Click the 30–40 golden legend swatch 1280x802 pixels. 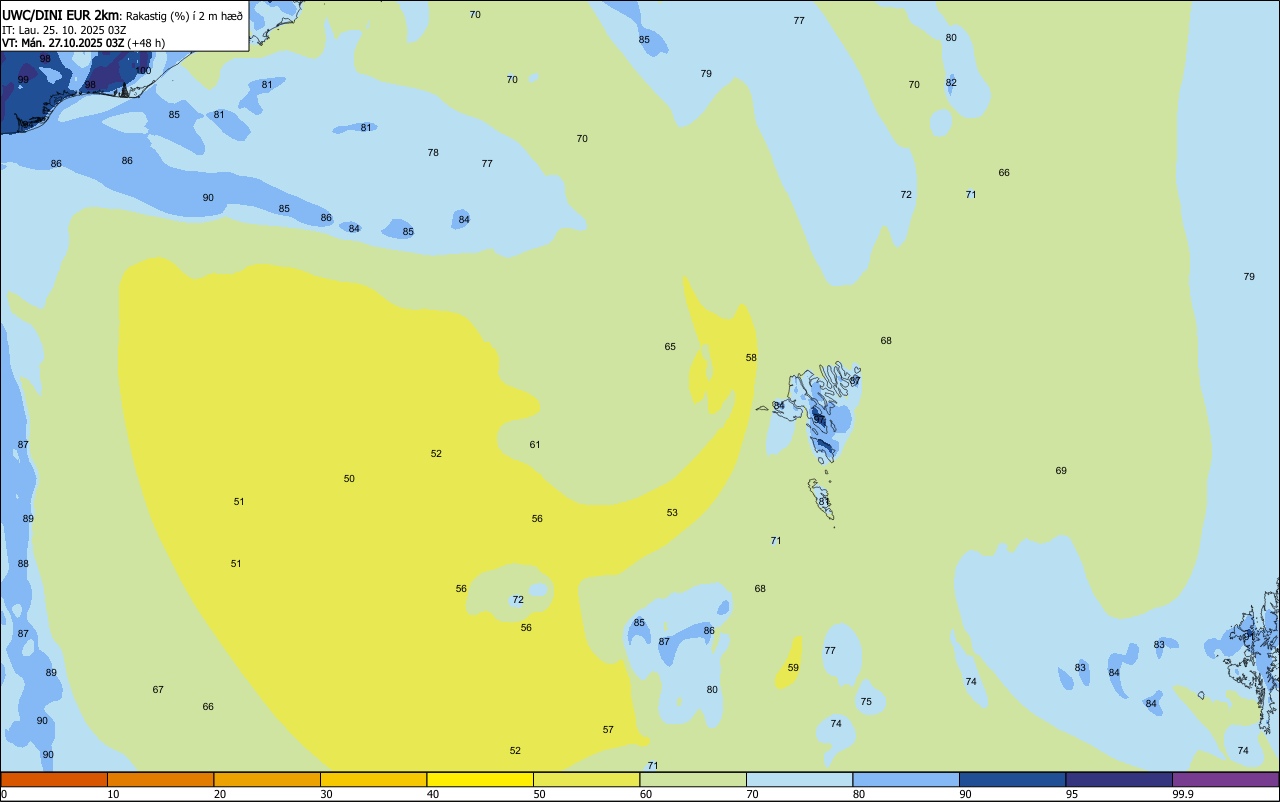click(373, 779)
